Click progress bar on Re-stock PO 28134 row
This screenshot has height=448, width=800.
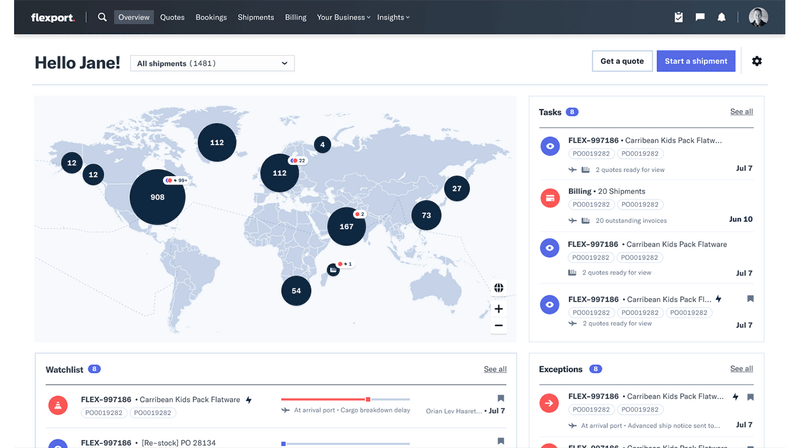coord(345,443)
